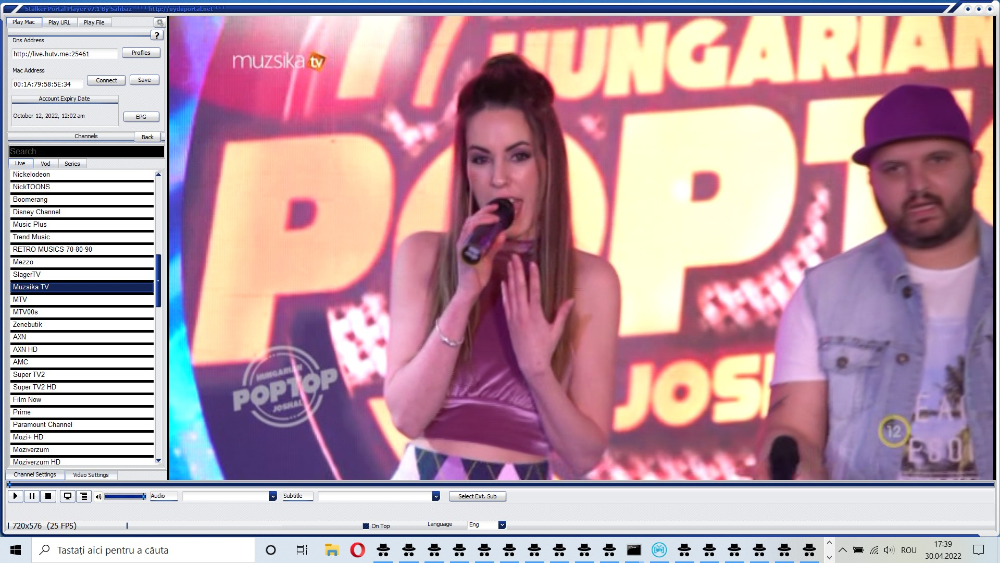Select the Disney Channel entry
Screen dimensions: 1000x563
82,212
